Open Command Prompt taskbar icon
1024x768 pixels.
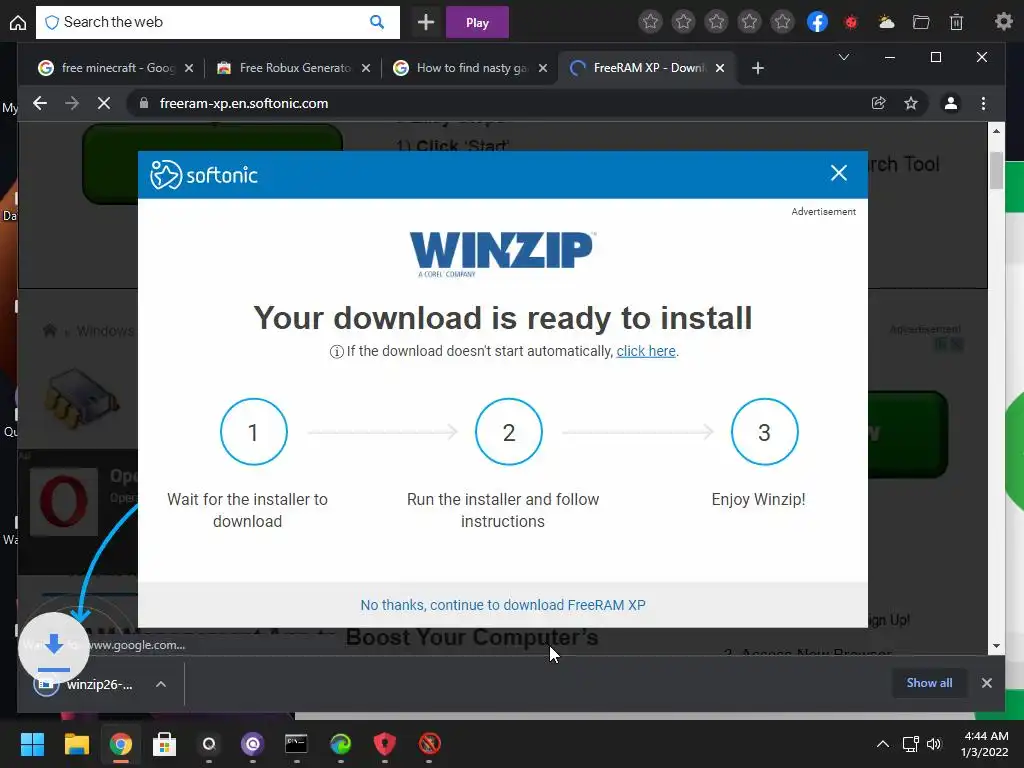(x=296, y=744)
